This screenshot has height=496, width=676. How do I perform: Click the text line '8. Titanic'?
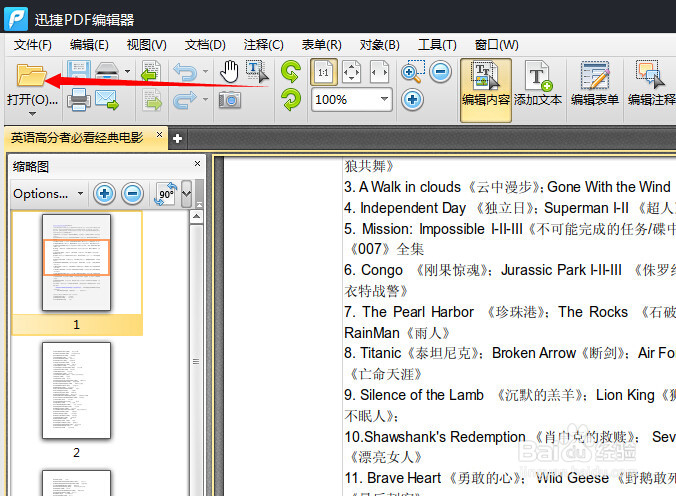[x=372, y=353]
